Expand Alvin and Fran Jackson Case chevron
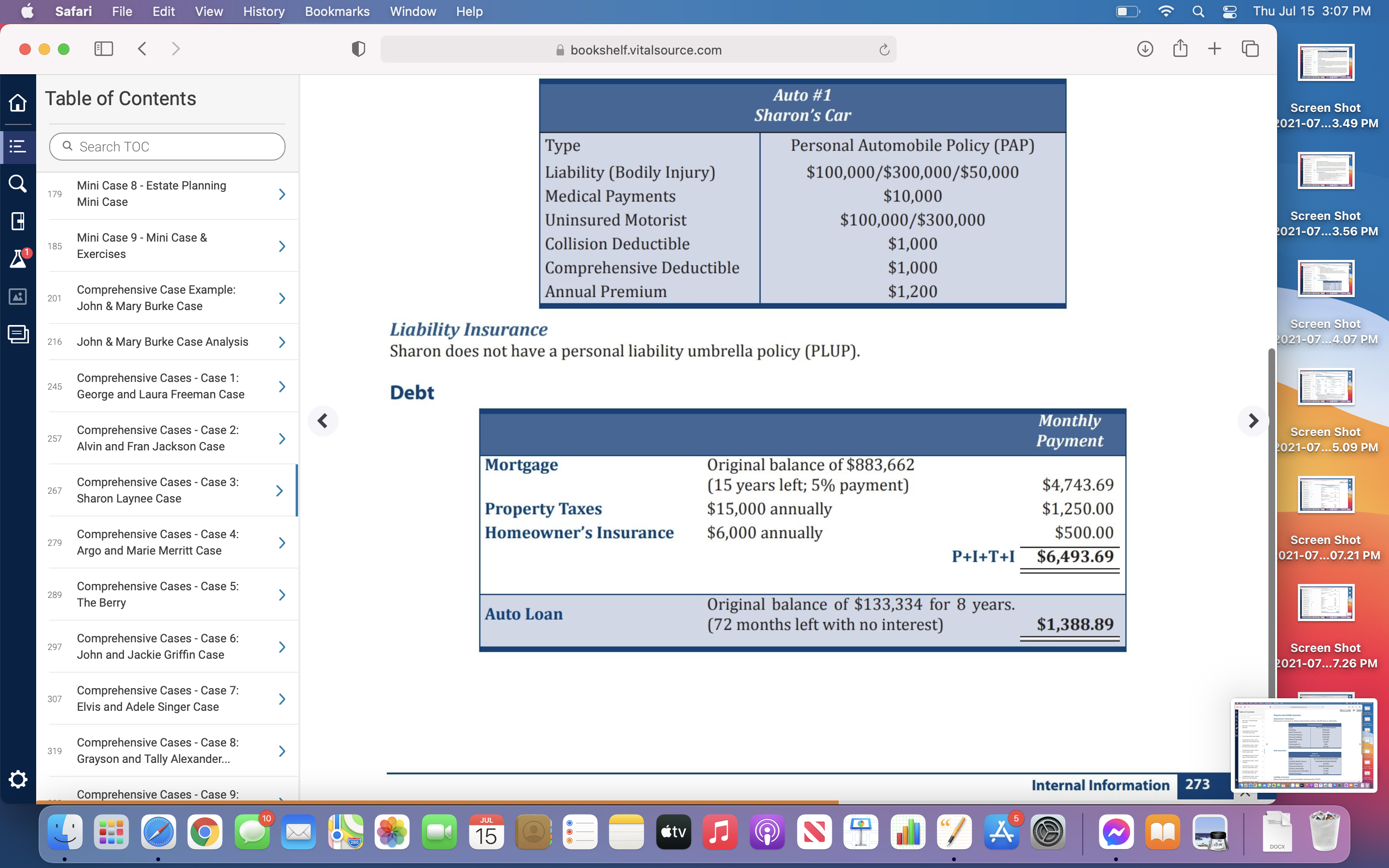1389x868 pixels. [x=282, y=439]
